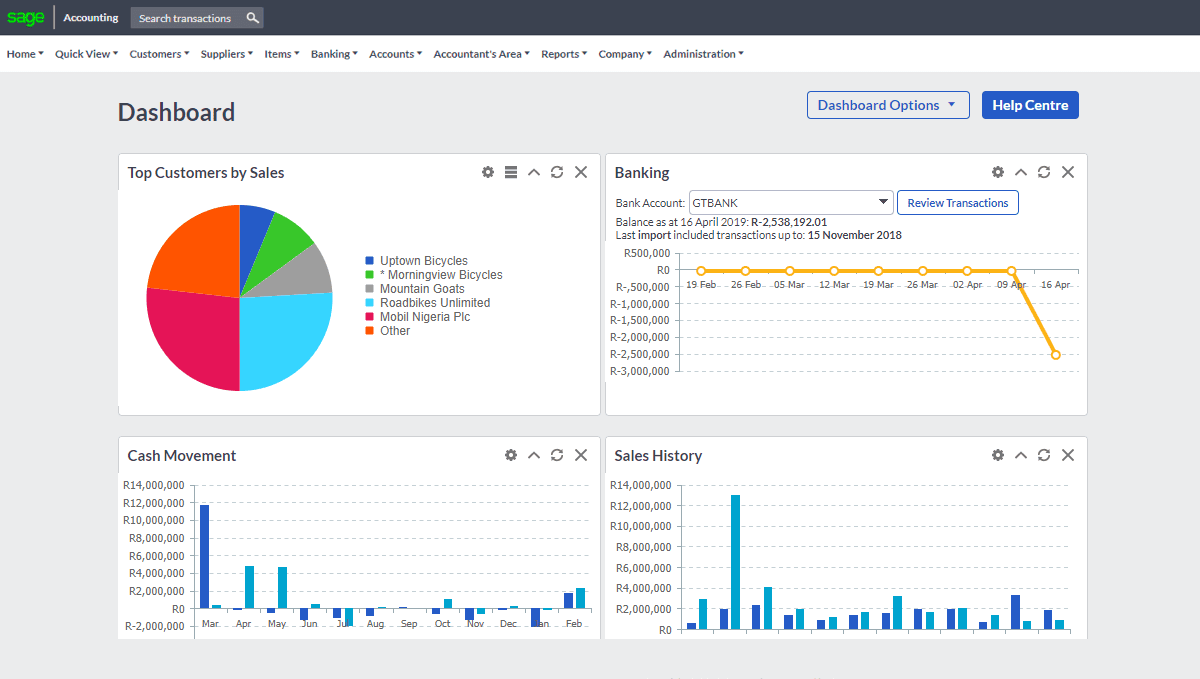Open the Dashboard Options dropdown
The image size is (1200, 679).
pyautogui.click(x=888, y=104)
